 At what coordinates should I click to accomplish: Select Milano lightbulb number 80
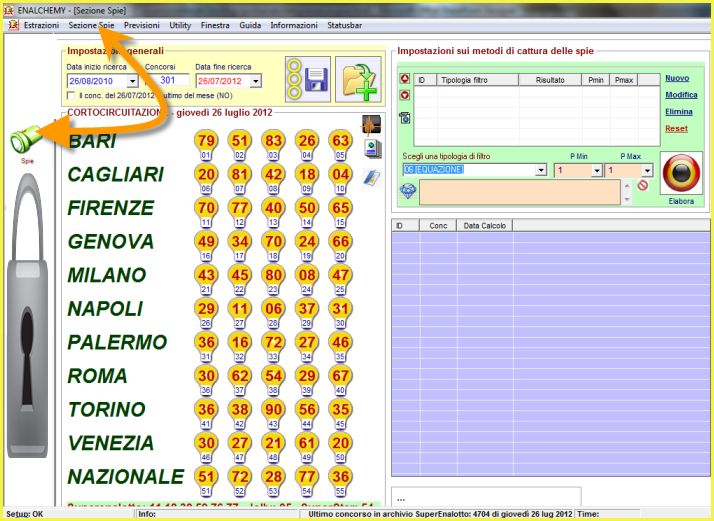click(273, 279)
